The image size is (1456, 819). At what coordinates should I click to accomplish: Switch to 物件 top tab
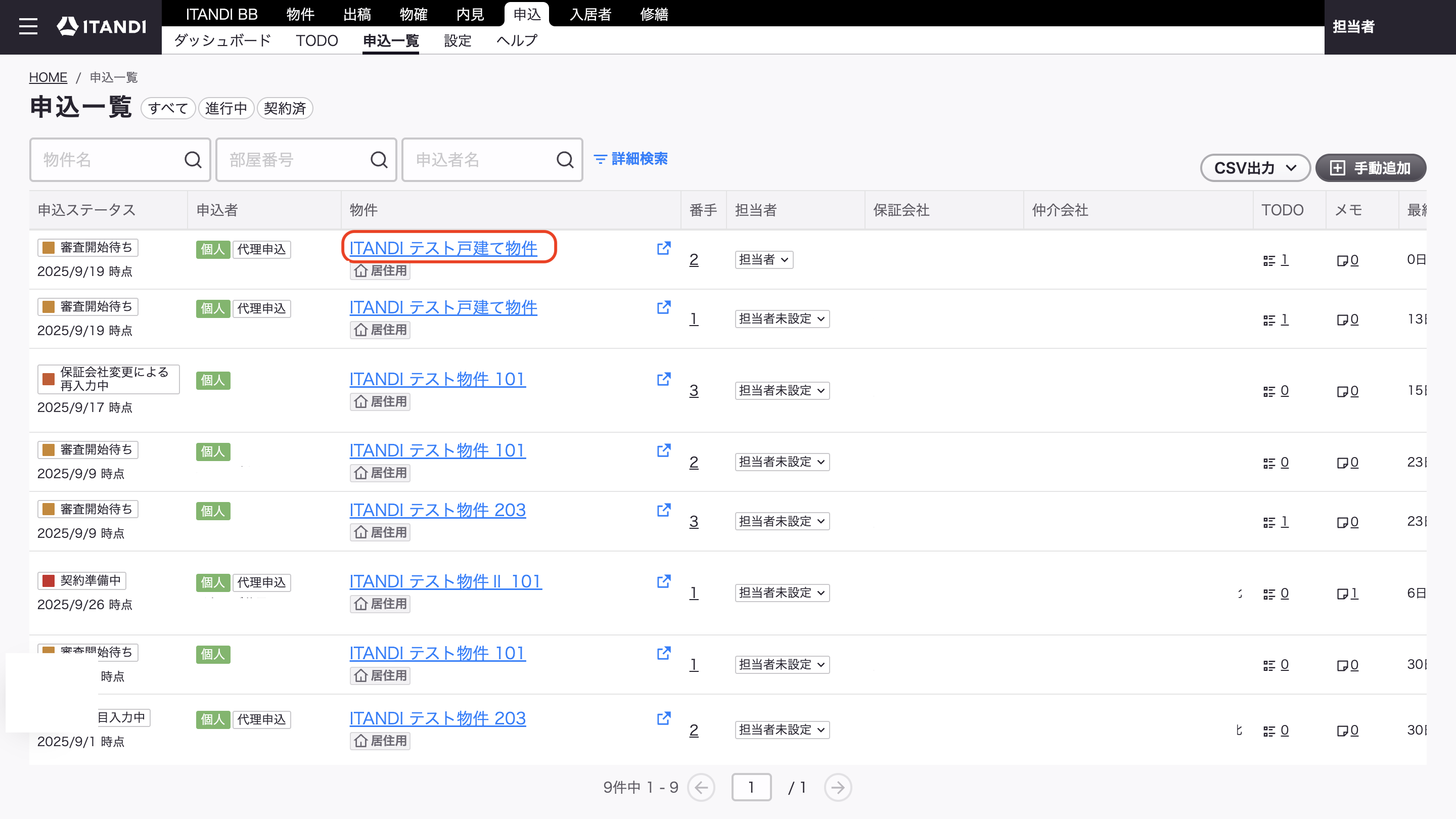click(300, 14)
